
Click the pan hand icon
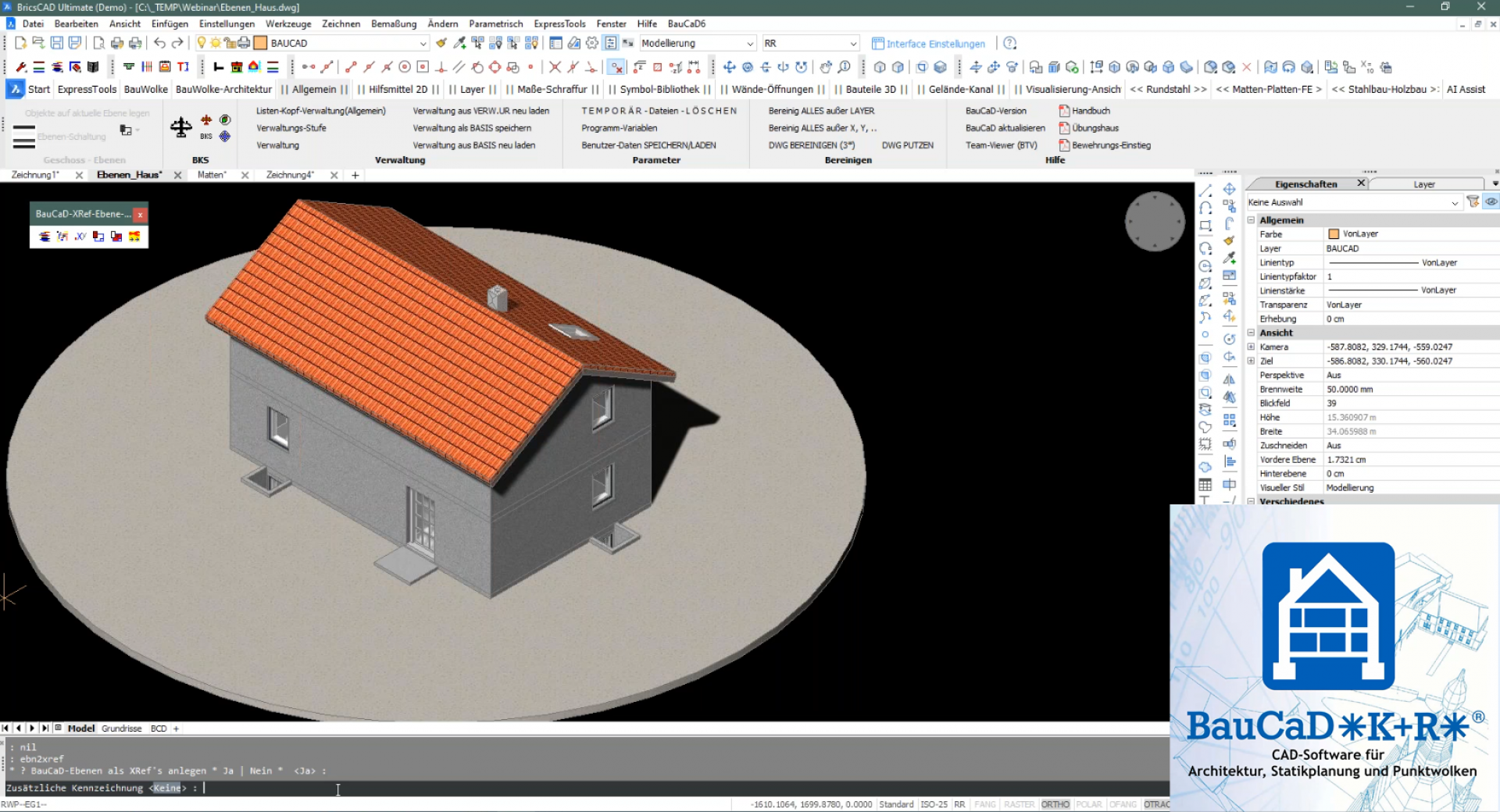(x=826, y=67)
